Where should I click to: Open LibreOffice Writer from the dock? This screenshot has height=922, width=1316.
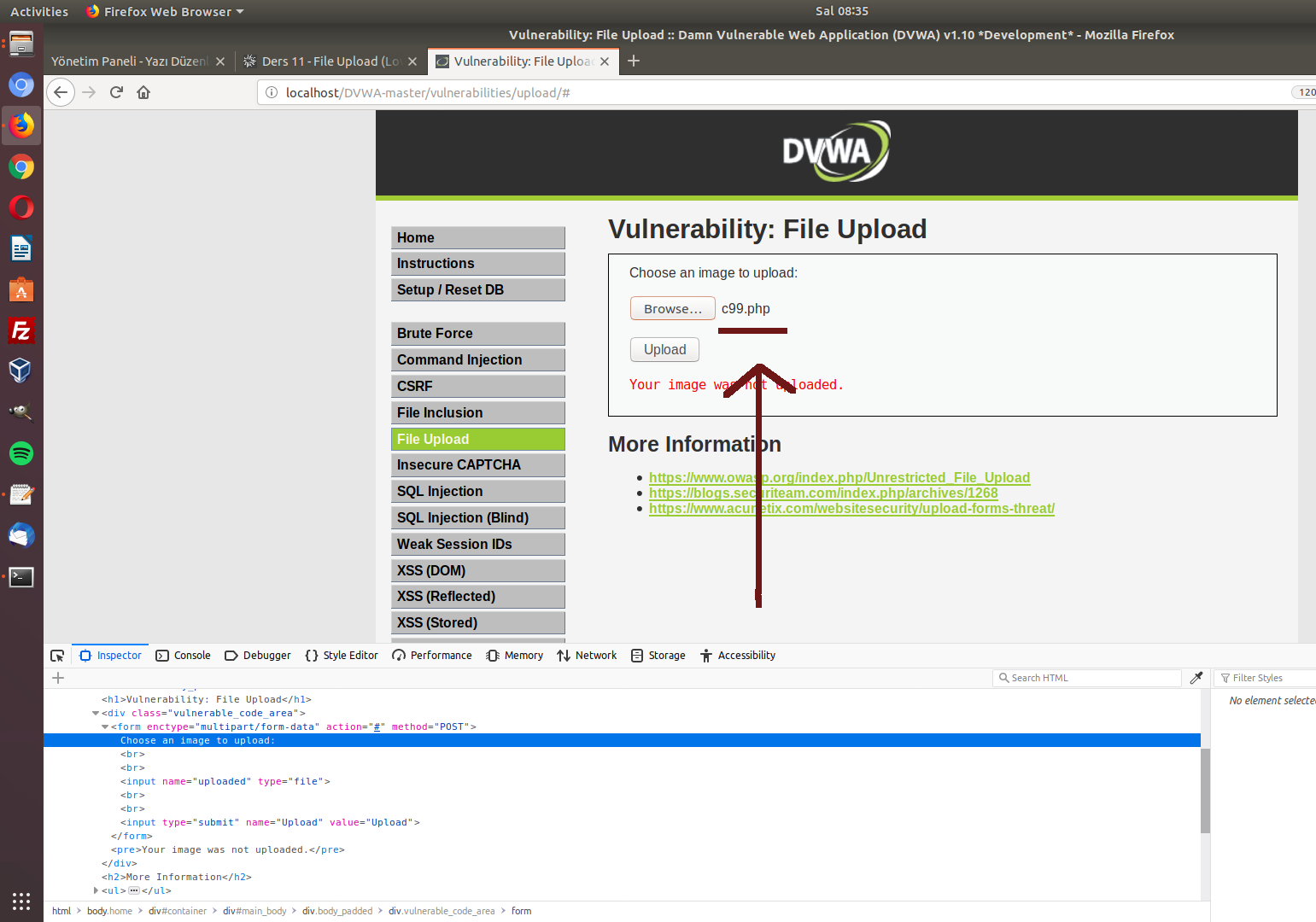(x=21, y=248)
